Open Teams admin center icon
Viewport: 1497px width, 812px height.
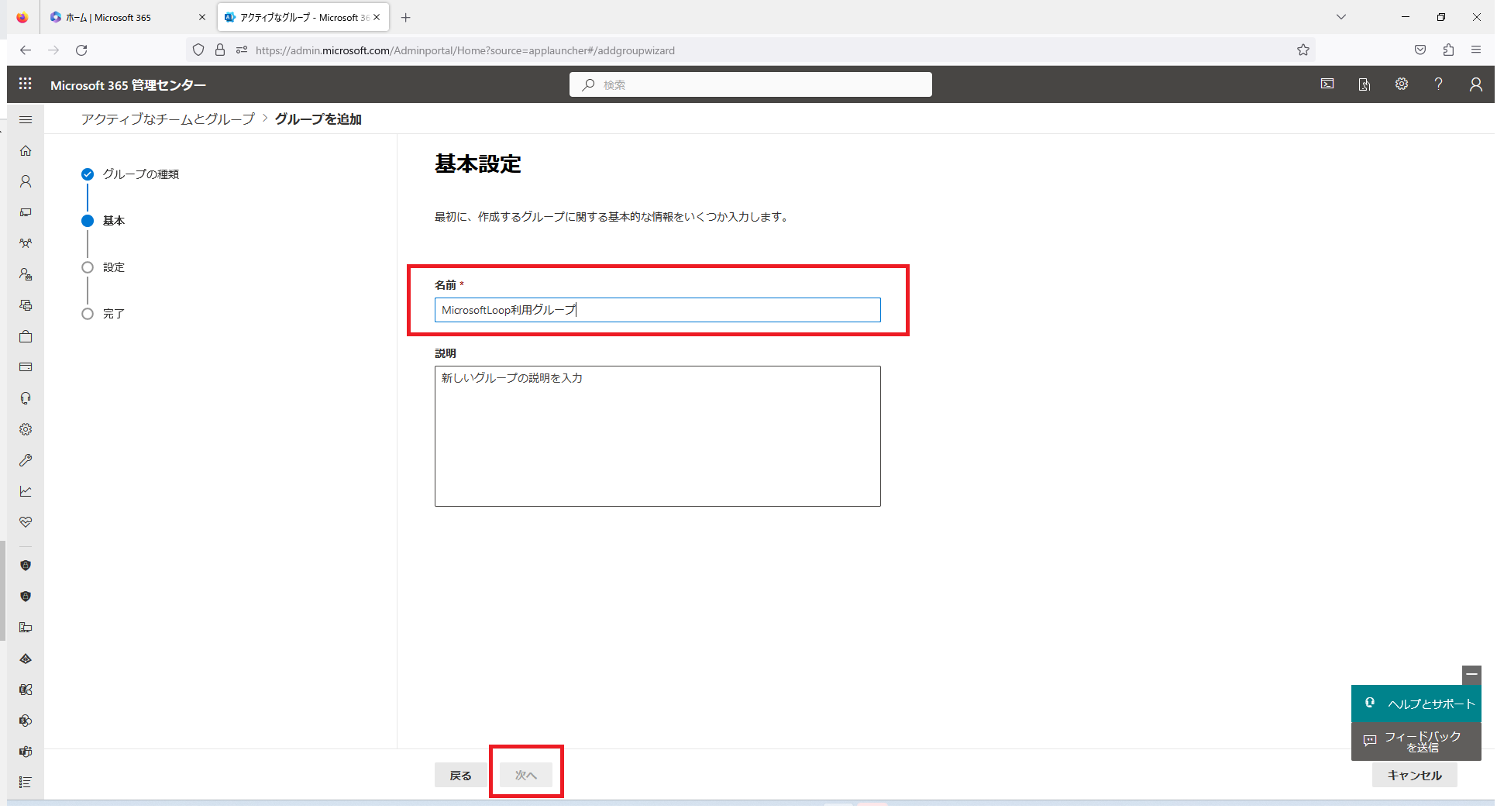[26, 752]
